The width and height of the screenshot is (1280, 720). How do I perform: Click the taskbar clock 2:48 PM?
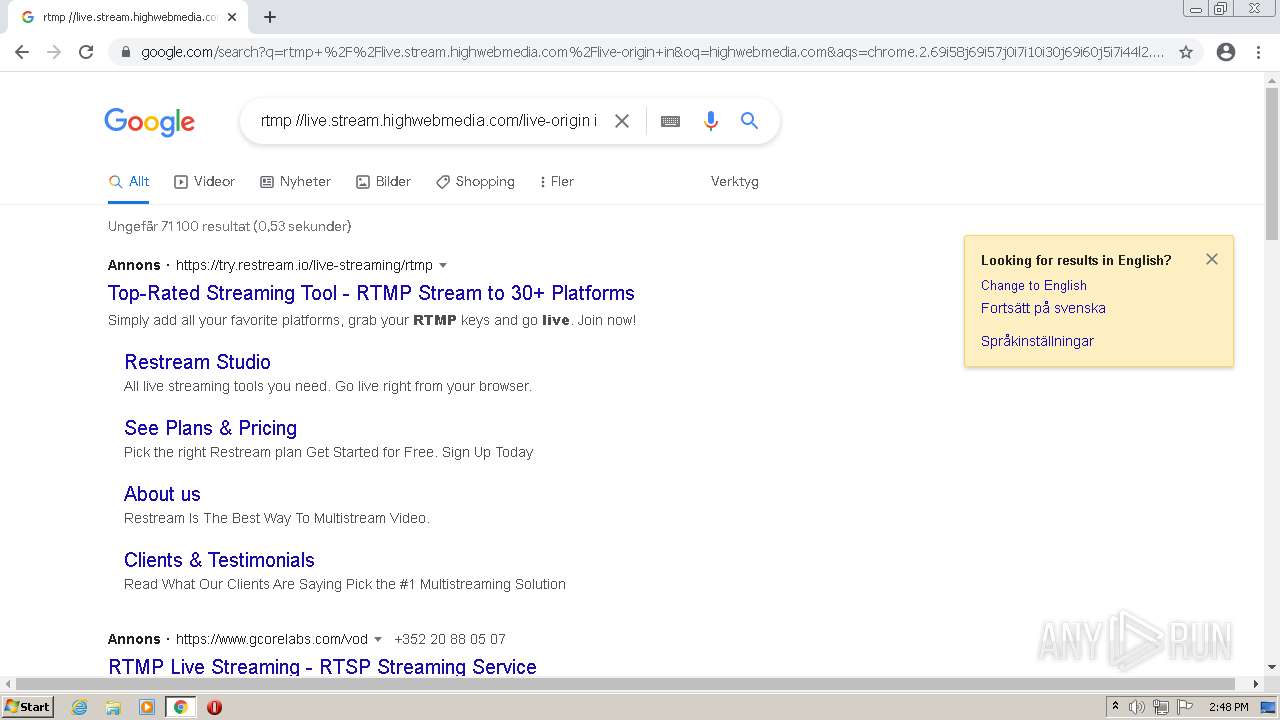1228,707
